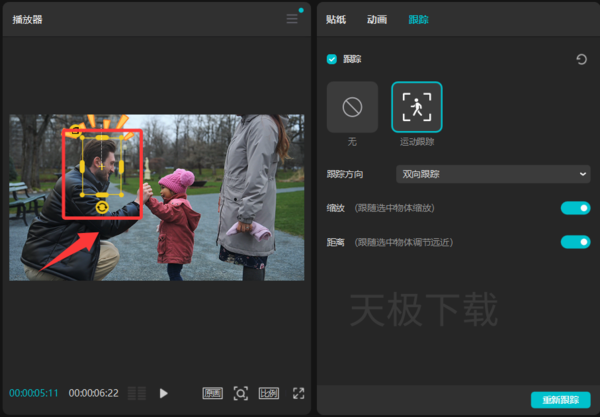Click the total duration 00:00:06:22
This screenshot has width=600, height=417.
(x=93, y=393)
